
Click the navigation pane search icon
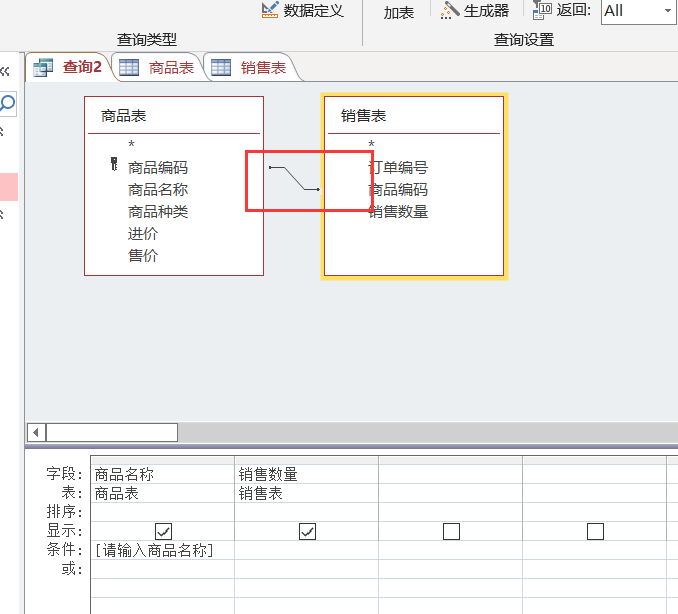[x=7, y=104]
